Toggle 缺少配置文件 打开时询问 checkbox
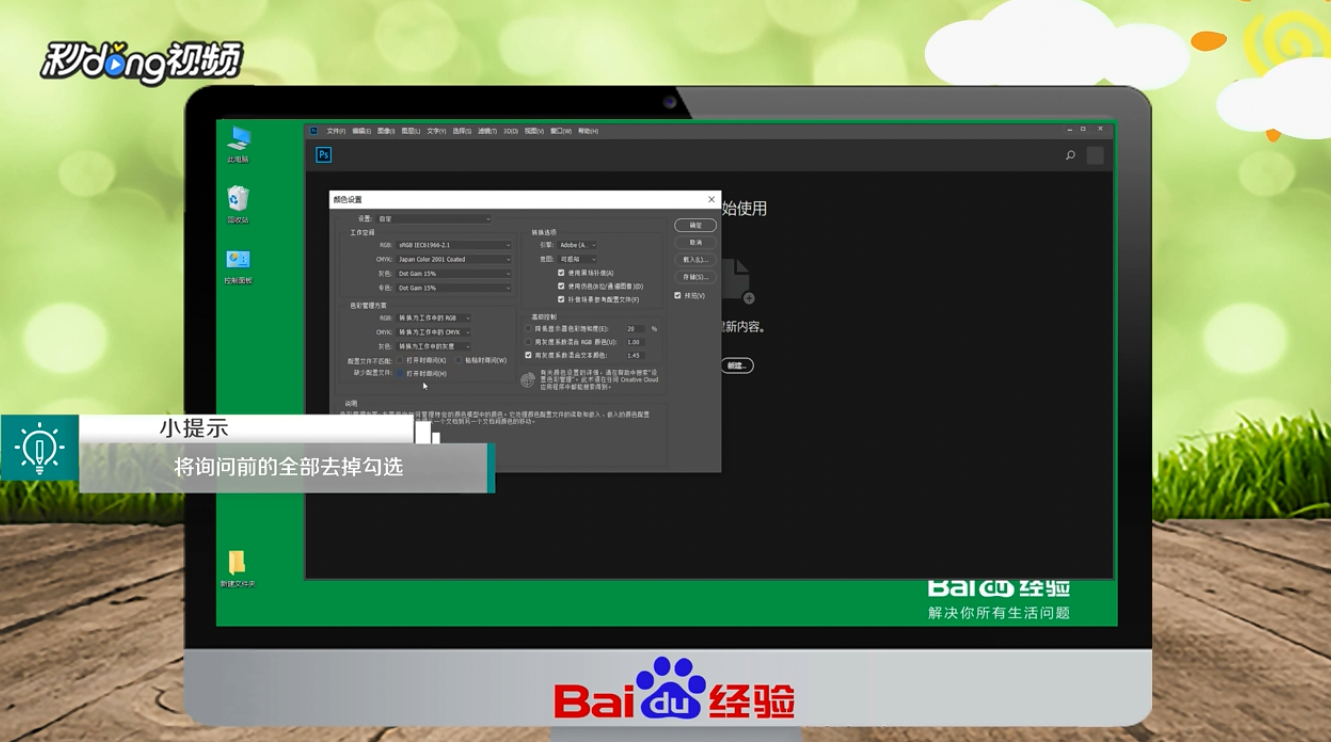The width and height of the screenshot is (1331, 742). pos(400,373)
